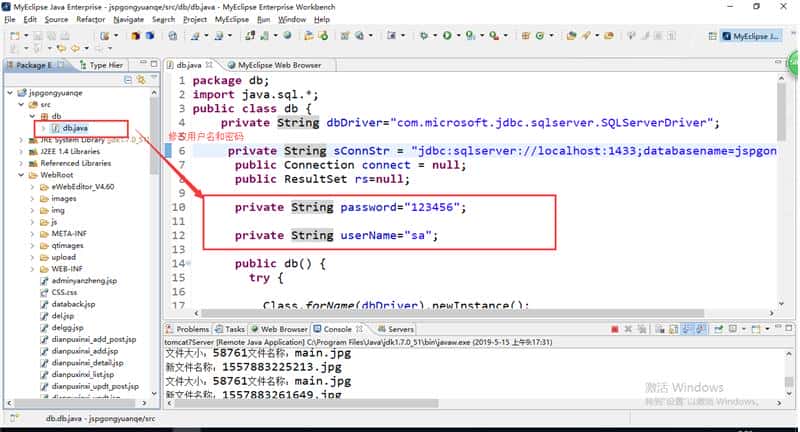This screenshot has height=432, width=800.
Task: Select dianpuxinxi_add_post.jsp in the tree
Action: pos(88,339)
